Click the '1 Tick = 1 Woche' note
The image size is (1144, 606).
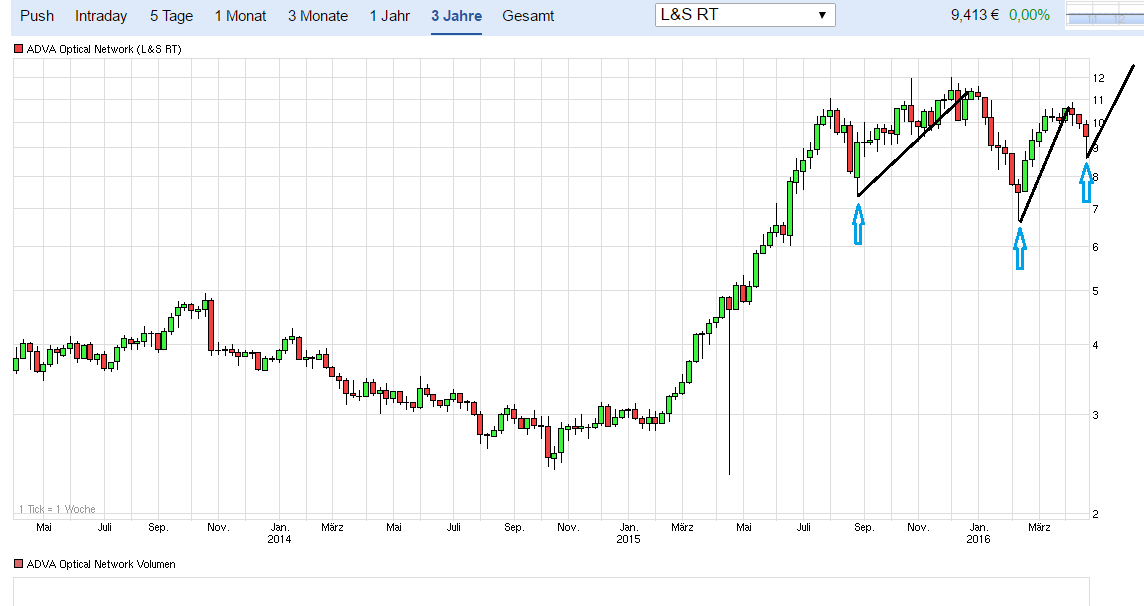[x=57, y=509]
